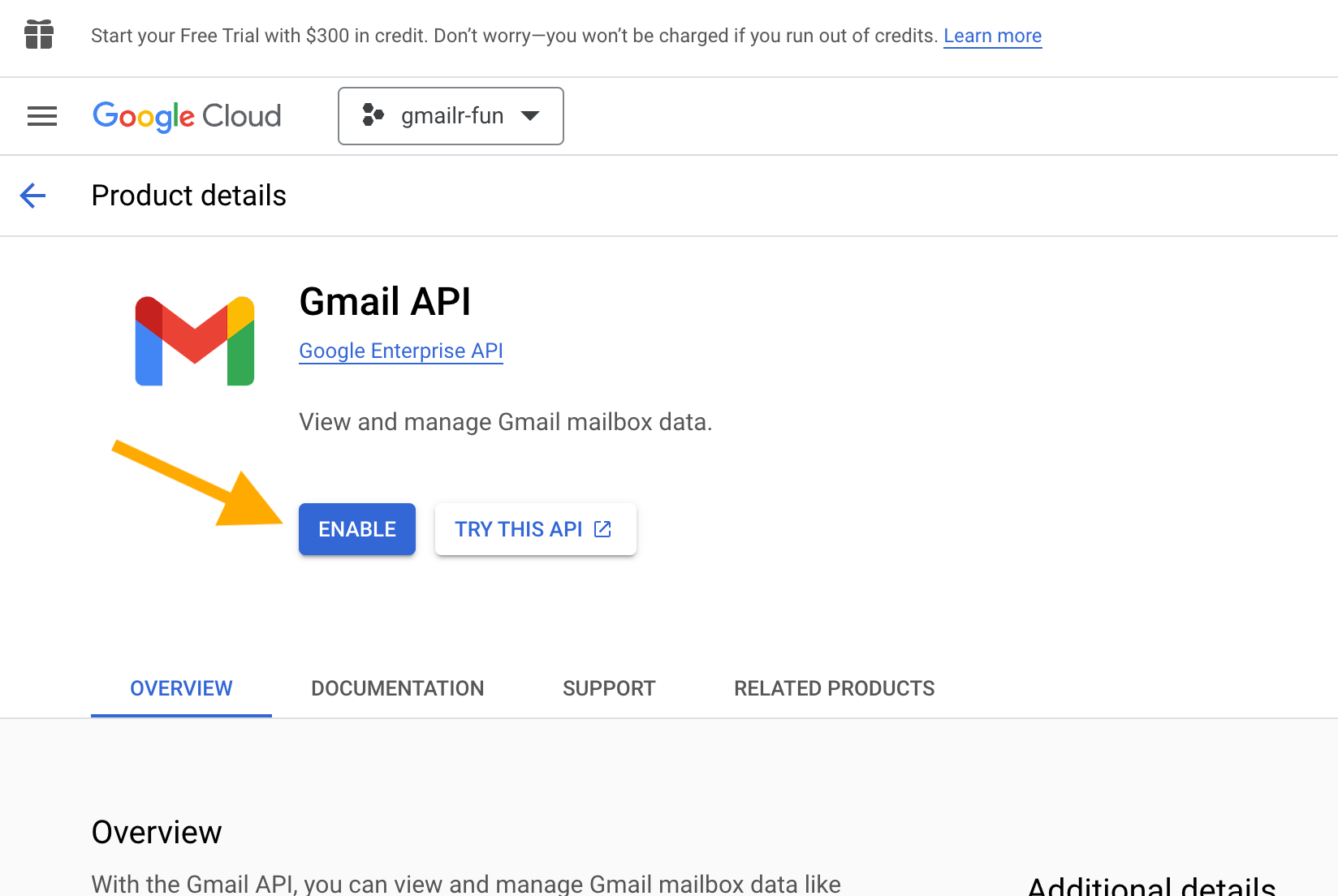Click the gift icon in the banner
Image resolution: width=1338 pixels, height=896 pixels.
click(x=38, y=35)
